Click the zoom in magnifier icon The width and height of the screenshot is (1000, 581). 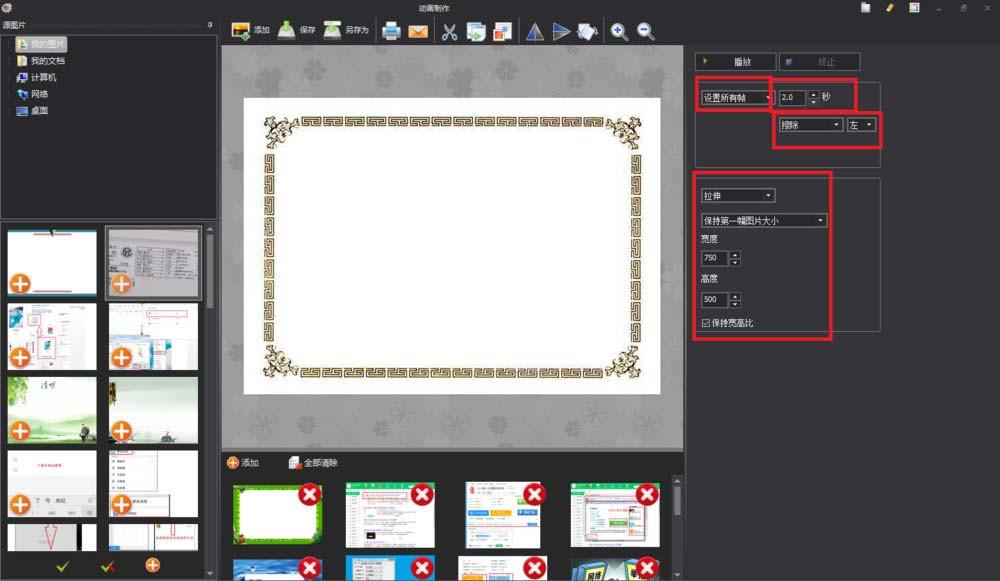point(619,31)
